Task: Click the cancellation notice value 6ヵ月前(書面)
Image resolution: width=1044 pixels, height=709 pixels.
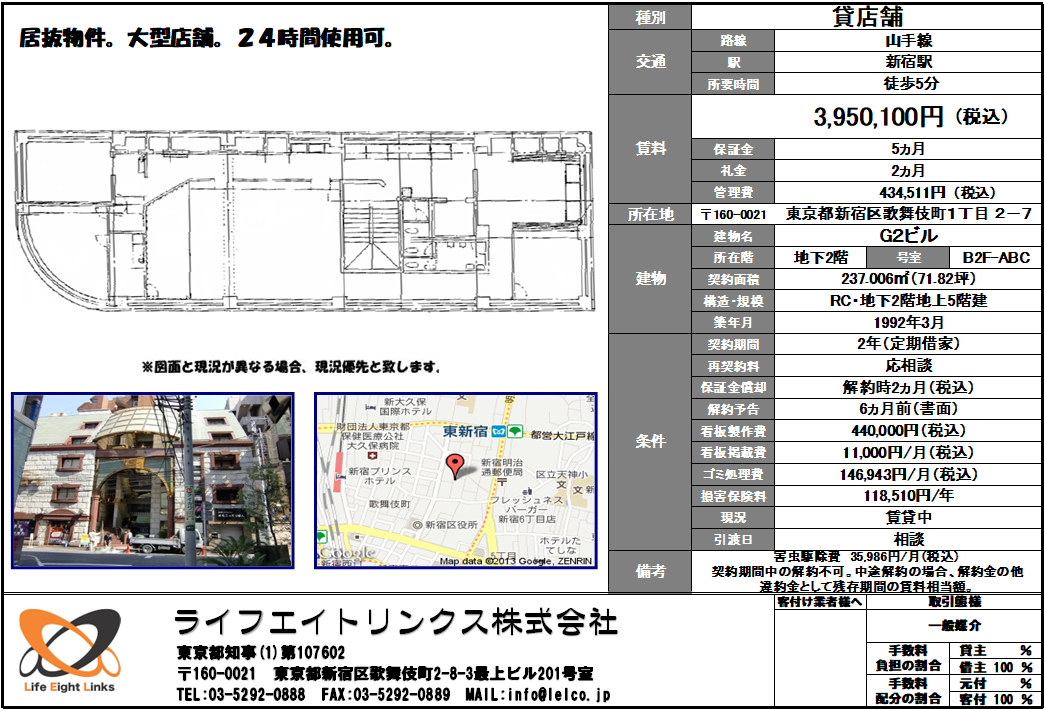Action: click(x=908, y=409)
